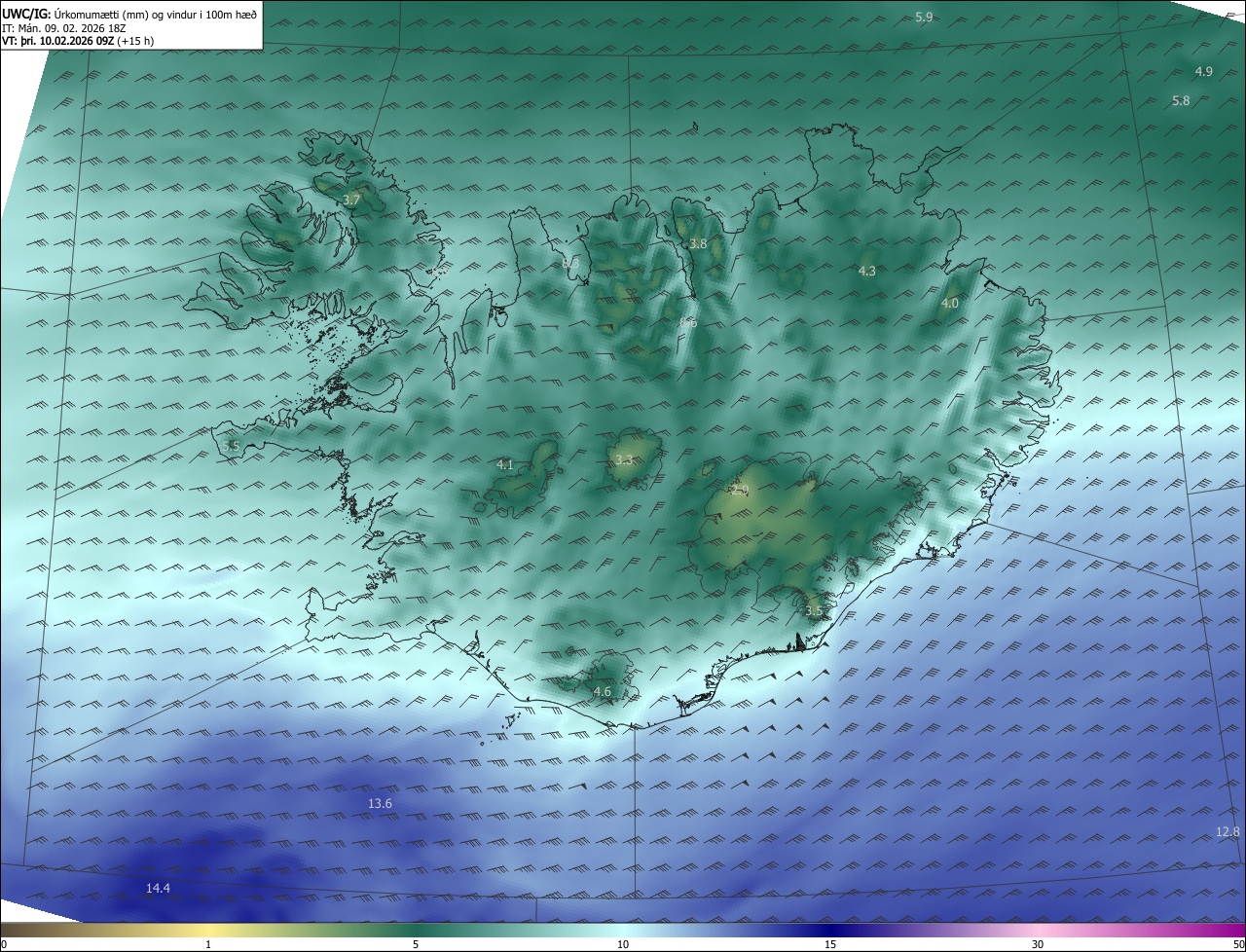Click the 3.5 value label
The width and height of the screenshot is (1246, 952).
click(x=814, y=611)
